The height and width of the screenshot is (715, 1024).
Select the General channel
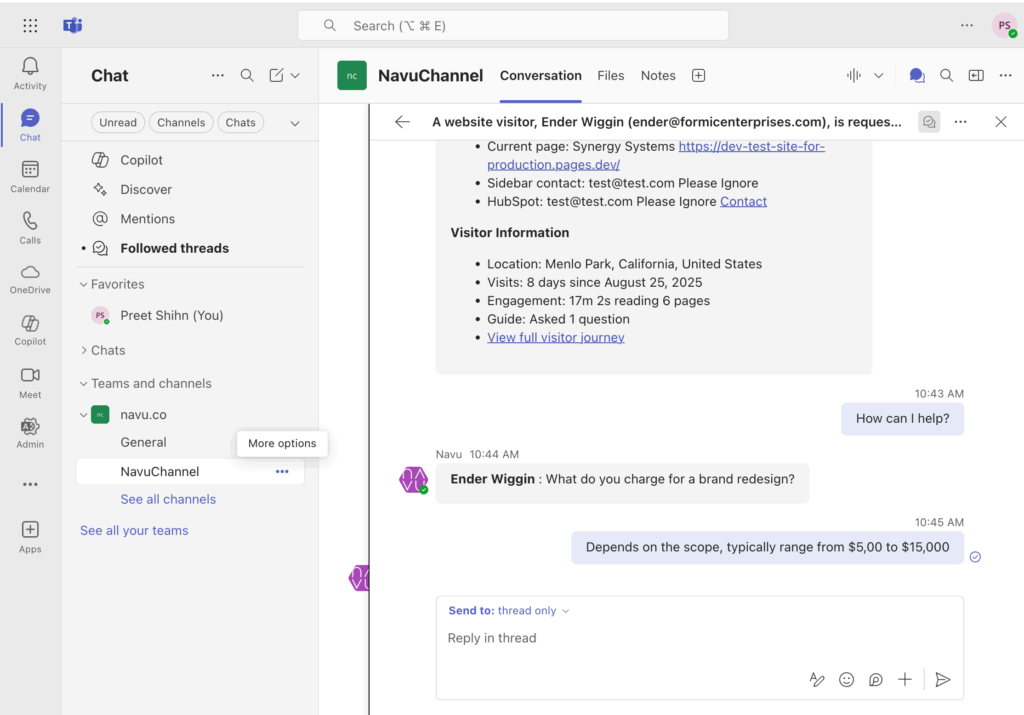pyautogui.click(x=144, y=442)
